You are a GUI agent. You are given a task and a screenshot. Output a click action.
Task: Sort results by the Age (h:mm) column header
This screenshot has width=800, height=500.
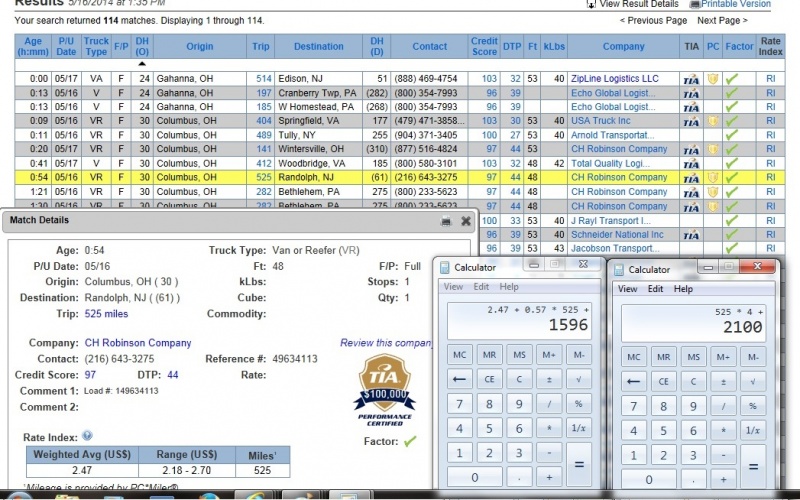tap(33, 46)
